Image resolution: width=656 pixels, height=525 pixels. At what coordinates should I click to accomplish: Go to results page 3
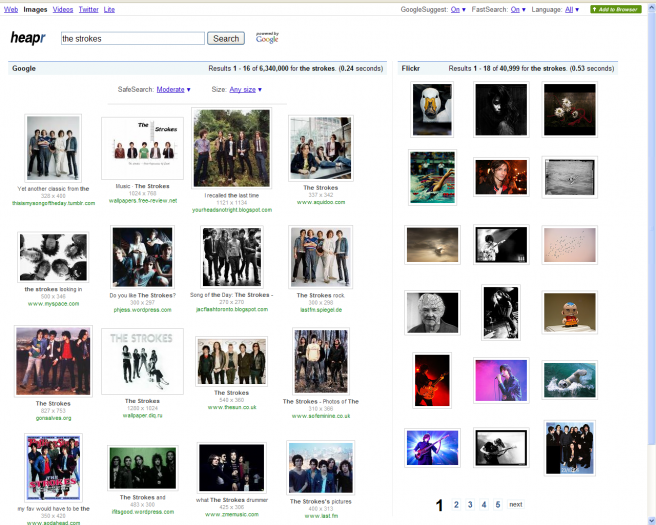tap(470, 505)
